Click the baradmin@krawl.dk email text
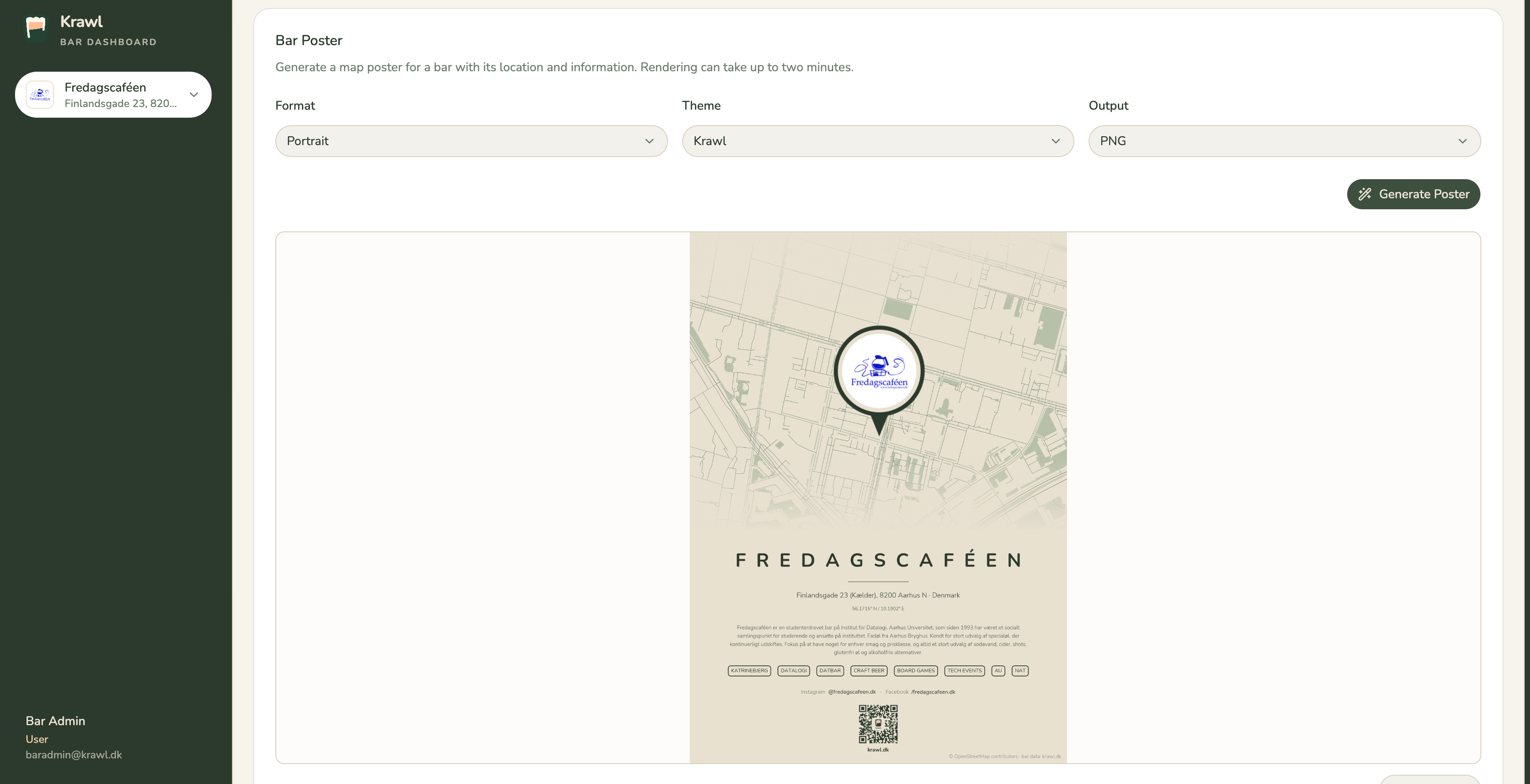The height and width of the screenshot is (784, 1530). pos(73,755)
